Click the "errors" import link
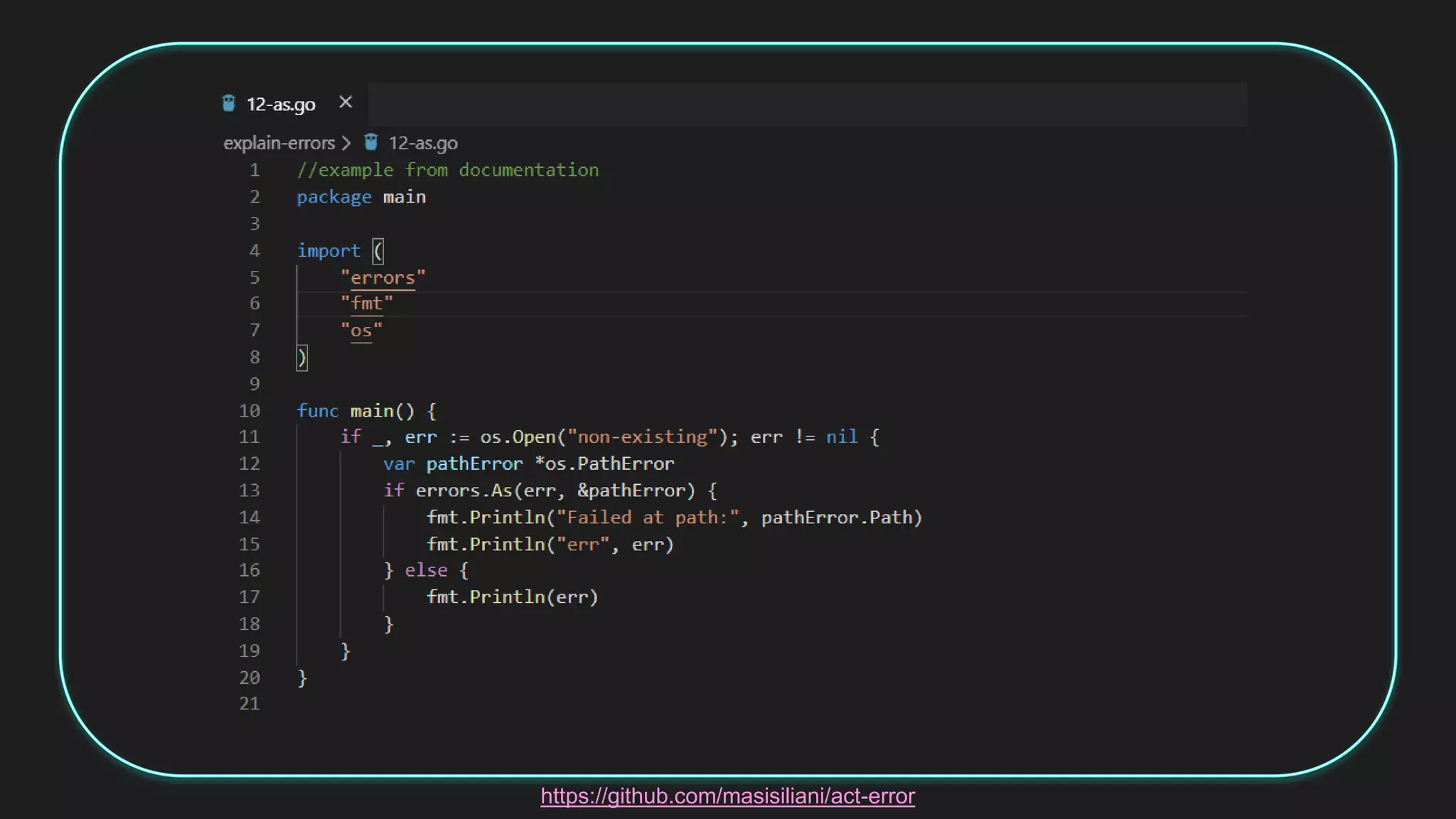This screenshot has width=1456, height=819. coord(382,278)
